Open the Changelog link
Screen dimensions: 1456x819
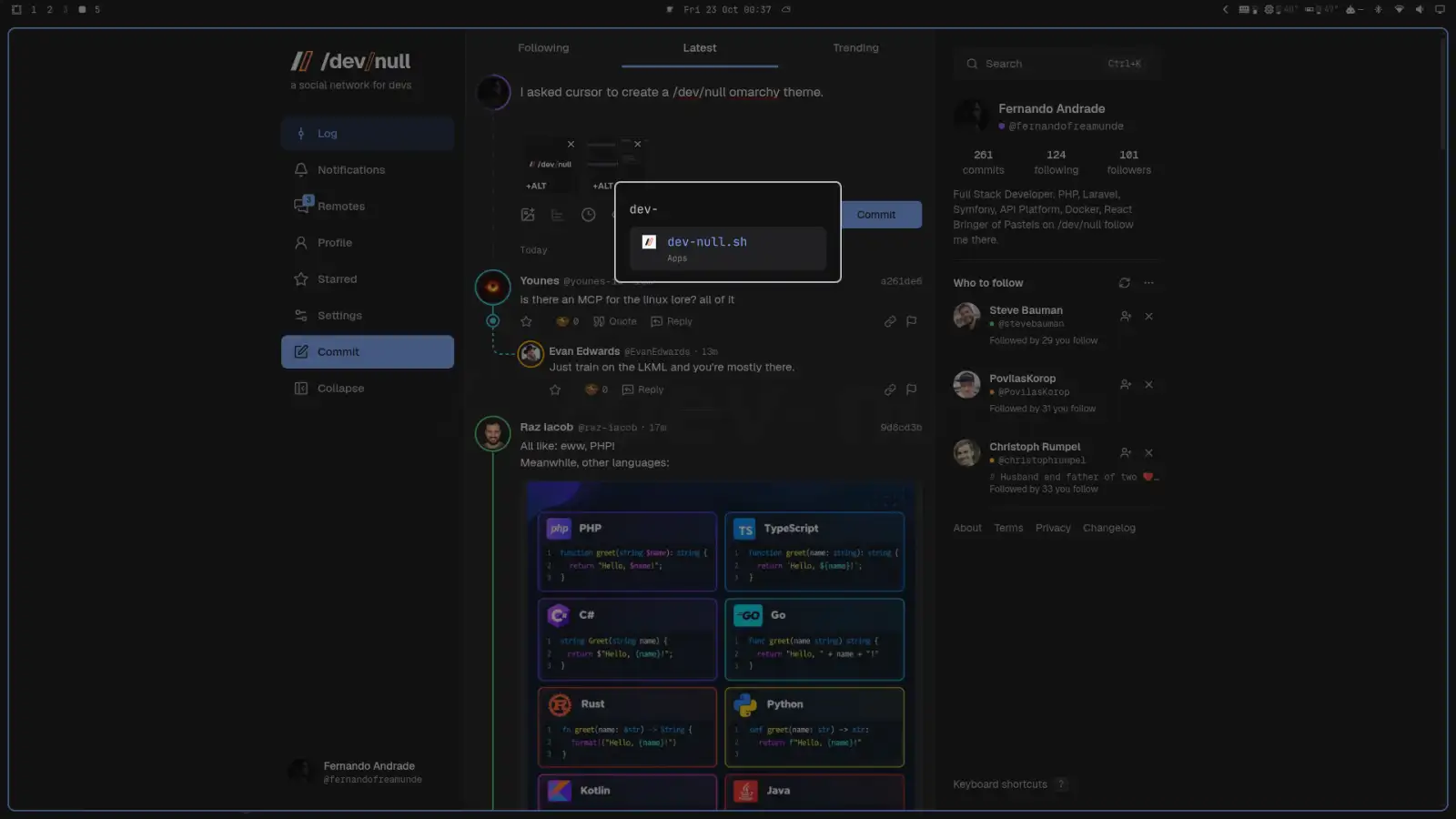[1108, 528]
